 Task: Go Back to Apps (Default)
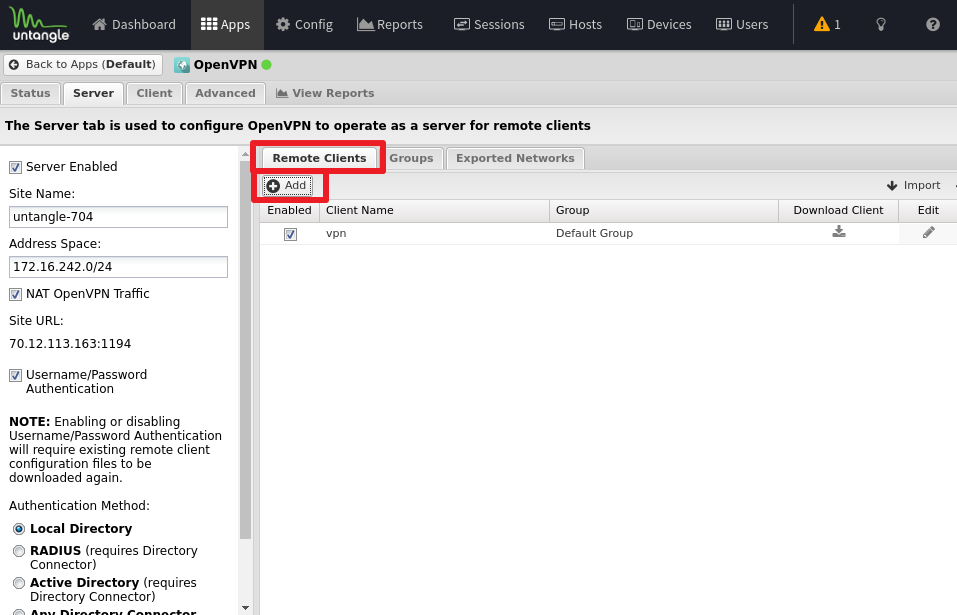coord(83,65)
